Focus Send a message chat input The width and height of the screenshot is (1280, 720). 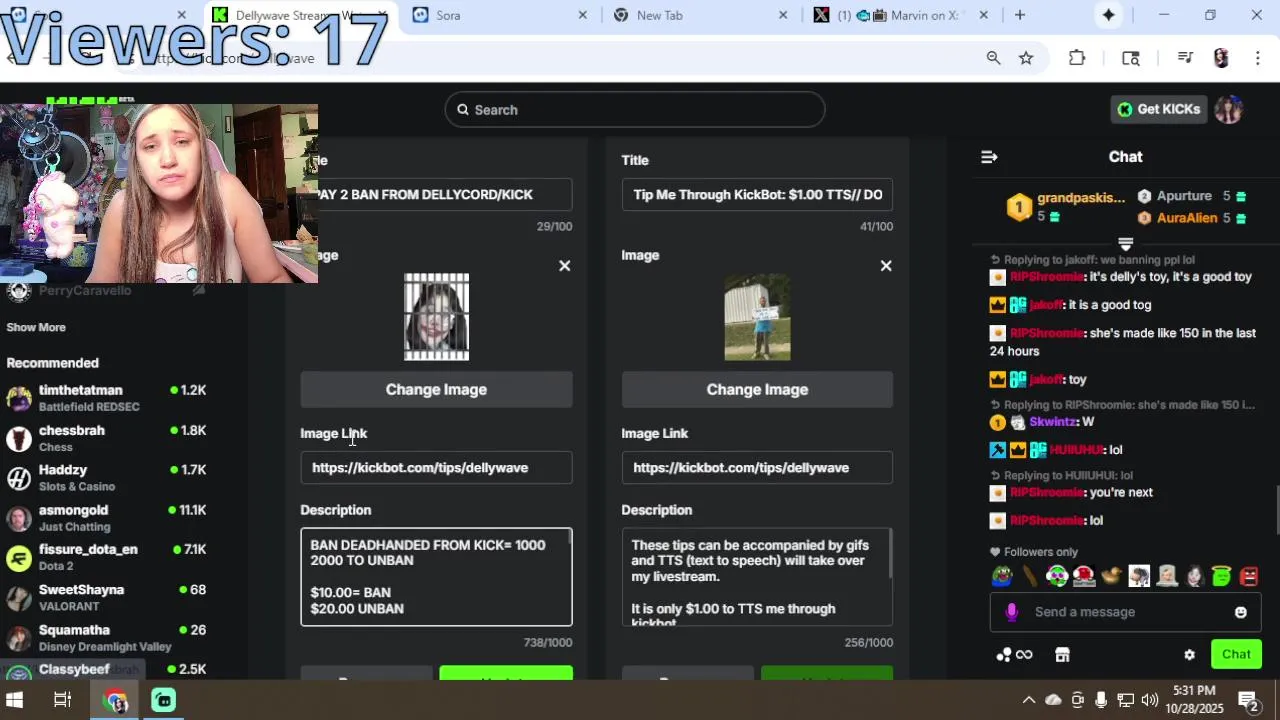[1125, 612]
